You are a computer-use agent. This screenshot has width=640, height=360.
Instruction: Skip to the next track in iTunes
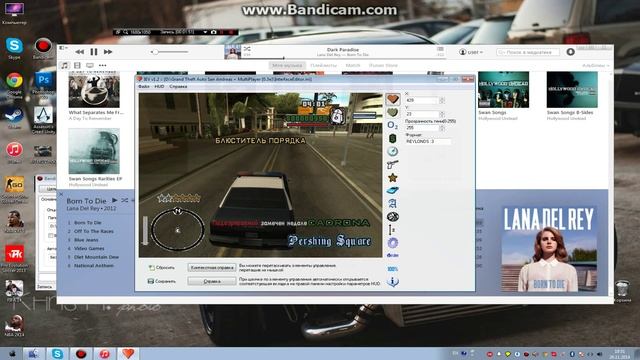(108, 52)
